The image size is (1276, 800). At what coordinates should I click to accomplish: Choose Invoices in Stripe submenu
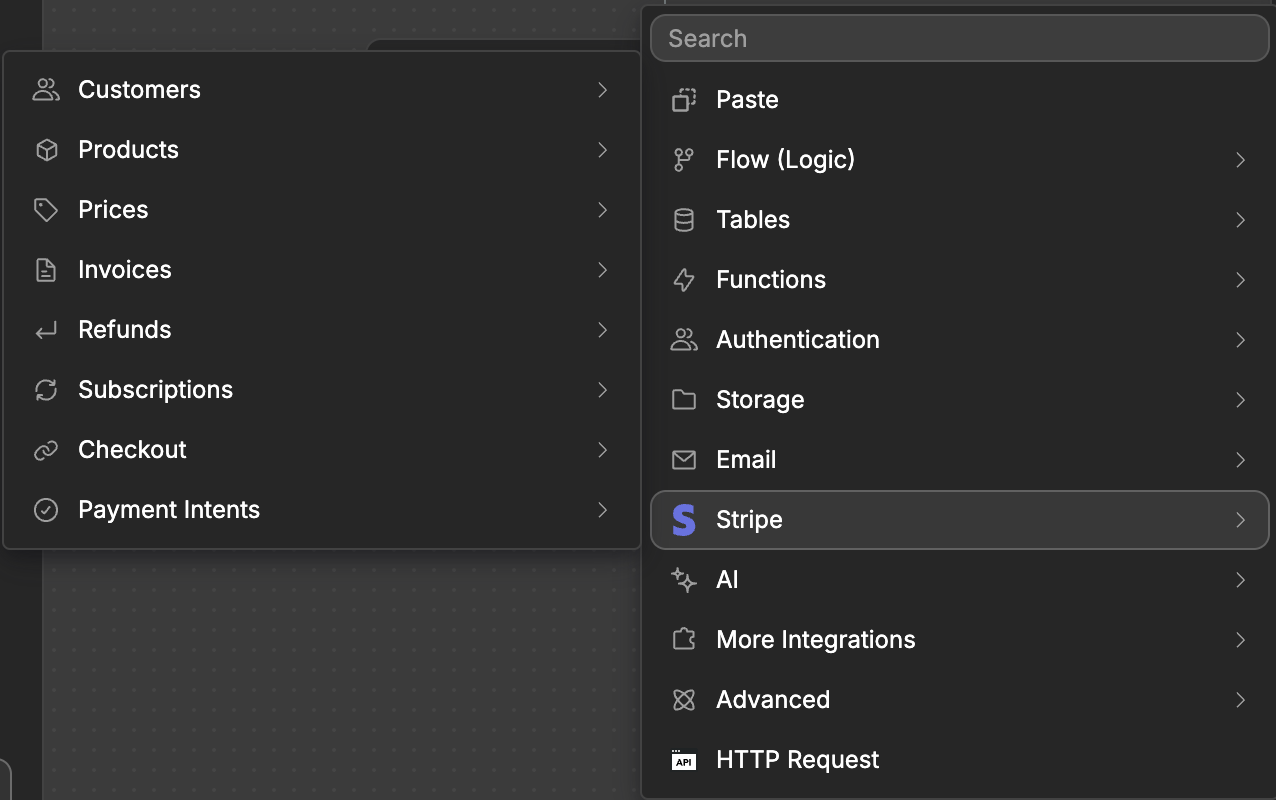[x=322, y=270]
